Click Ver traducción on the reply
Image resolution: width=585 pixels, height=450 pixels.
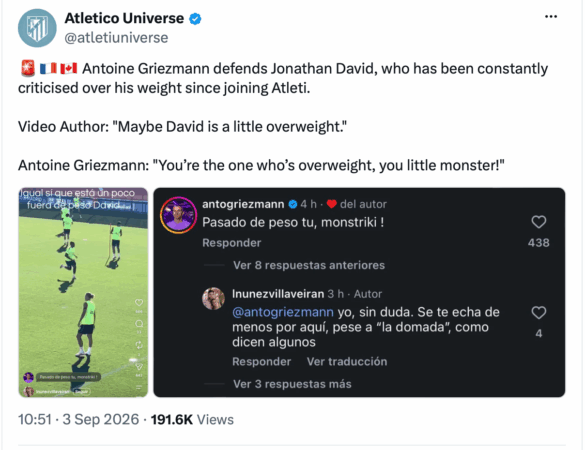(x=347, y=362)
